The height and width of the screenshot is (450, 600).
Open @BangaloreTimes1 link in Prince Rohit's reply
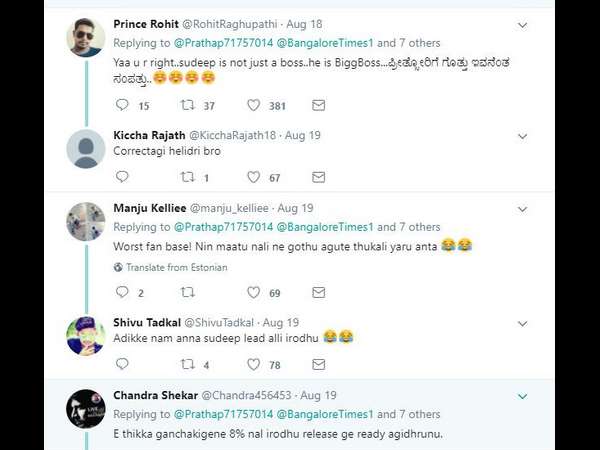(x=324, y=43)
